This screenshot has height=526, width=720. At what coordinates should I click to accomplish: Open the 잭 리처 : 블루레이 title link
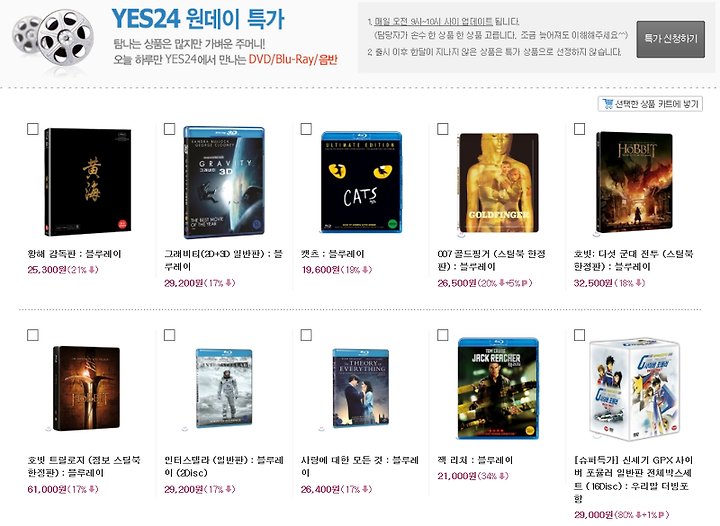click(x=475, y=460)
